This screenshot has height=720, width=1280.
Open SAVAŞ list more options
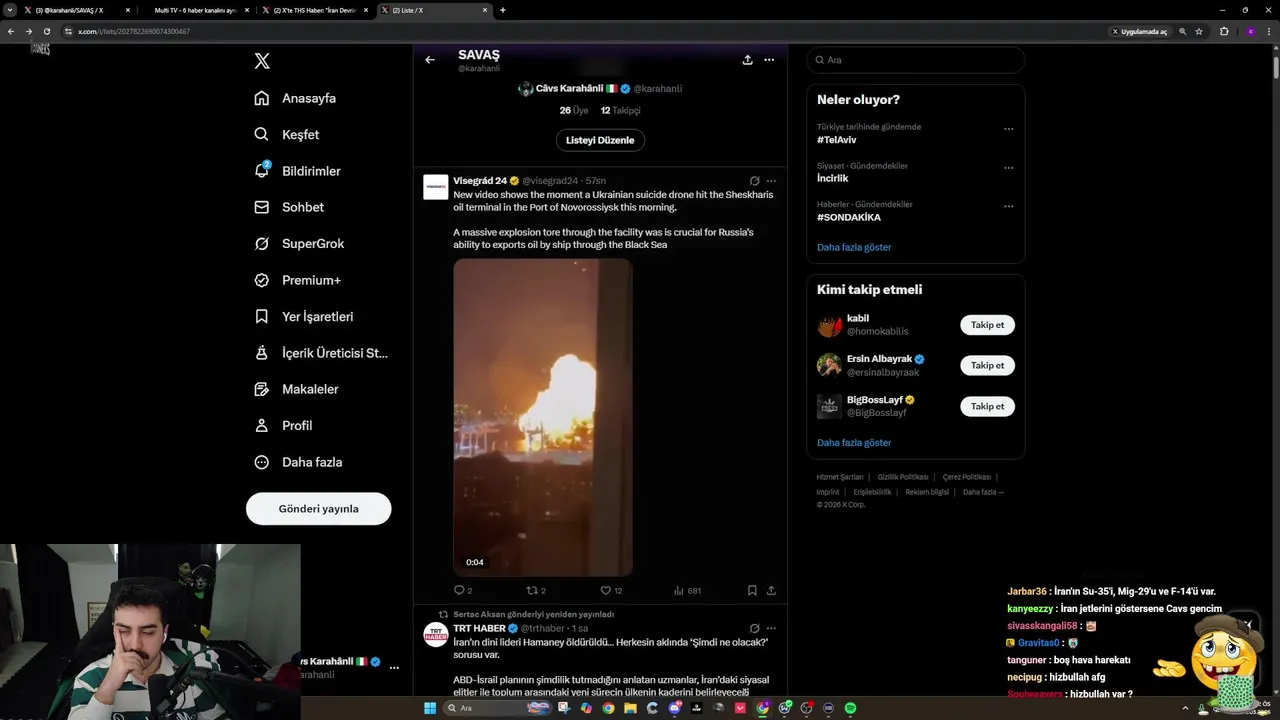pos(769,60)
